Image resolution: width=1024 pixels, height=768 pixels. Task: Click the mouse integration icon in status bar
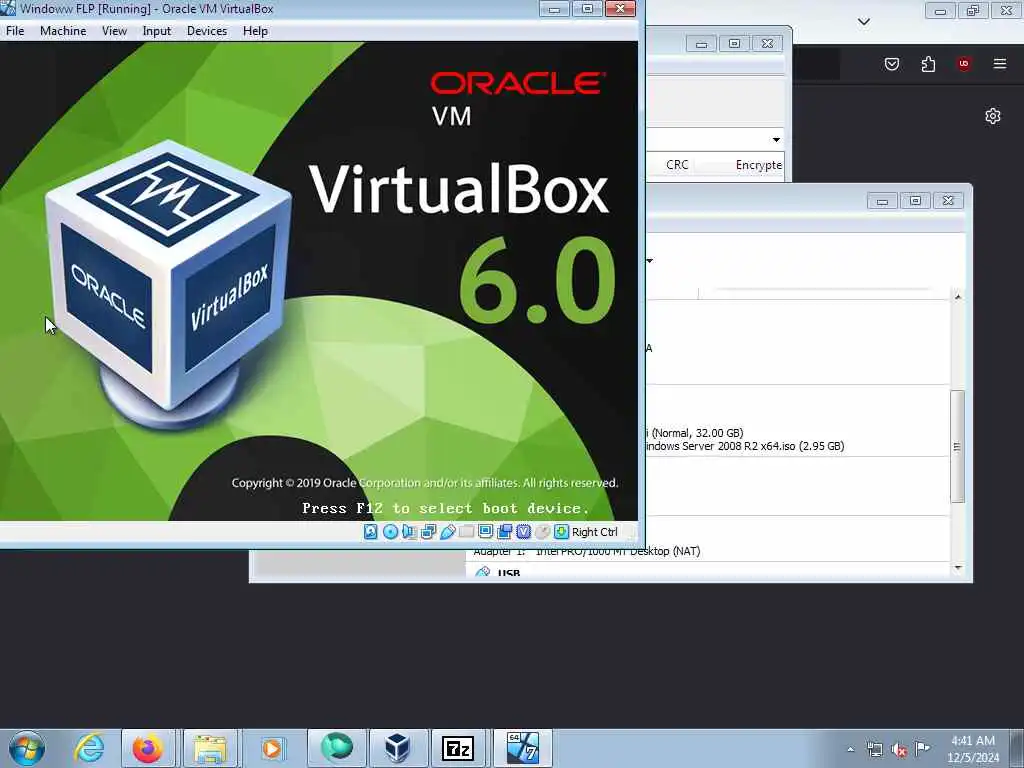pos(543,532)
